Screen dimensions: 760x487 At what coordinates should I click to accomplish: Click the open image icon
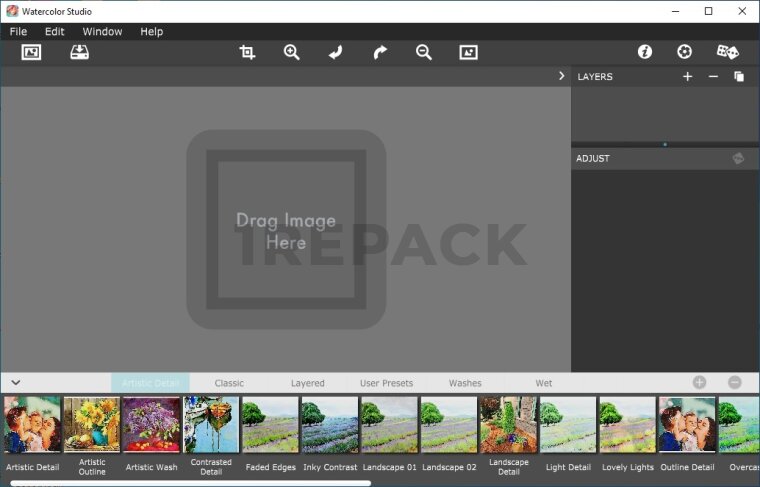[x=31, y=52]
